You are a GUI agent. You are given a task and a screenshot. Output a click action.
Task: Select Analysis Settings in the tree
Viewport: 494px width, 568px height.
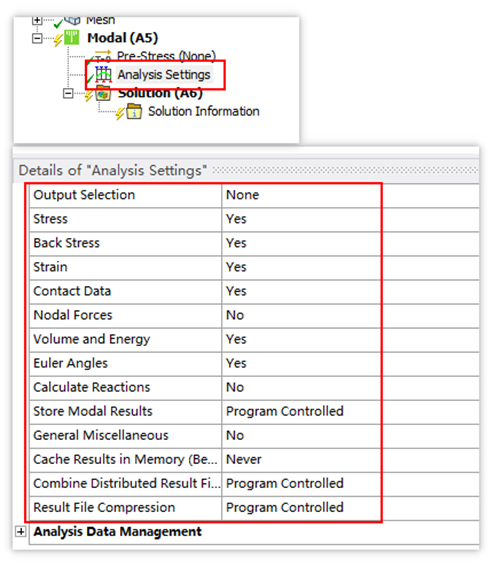[164, 75]
